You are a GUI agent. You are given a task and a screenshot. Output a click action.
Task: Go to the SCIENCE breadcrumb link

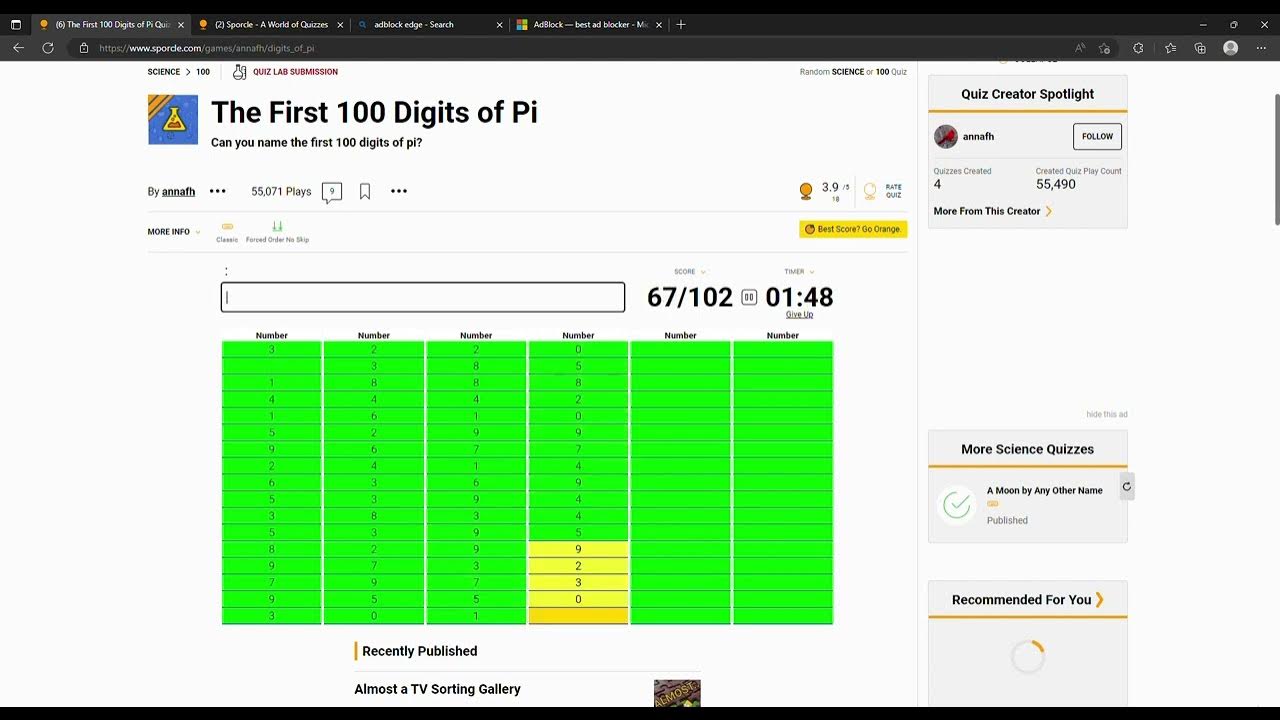click(x=164, y=72)
